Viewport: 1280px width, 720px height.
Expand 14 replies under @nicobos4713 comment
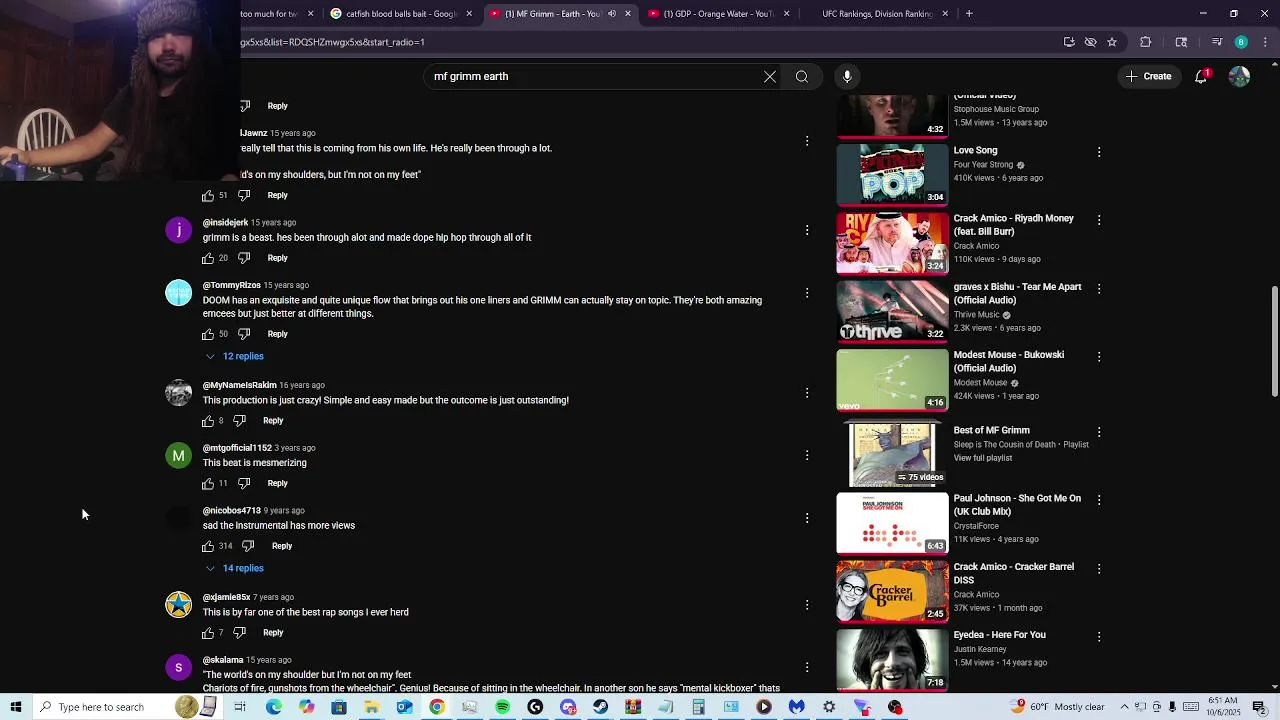pos(235,568)
